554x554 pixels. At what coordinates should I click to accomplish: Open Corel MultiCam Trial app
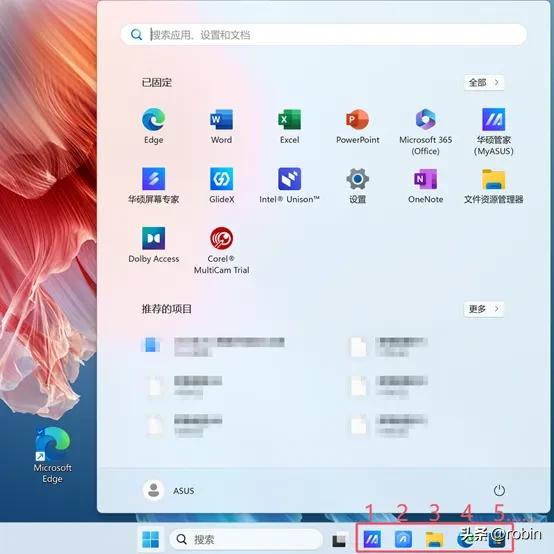pyautogui.click(x=222, y=250)
